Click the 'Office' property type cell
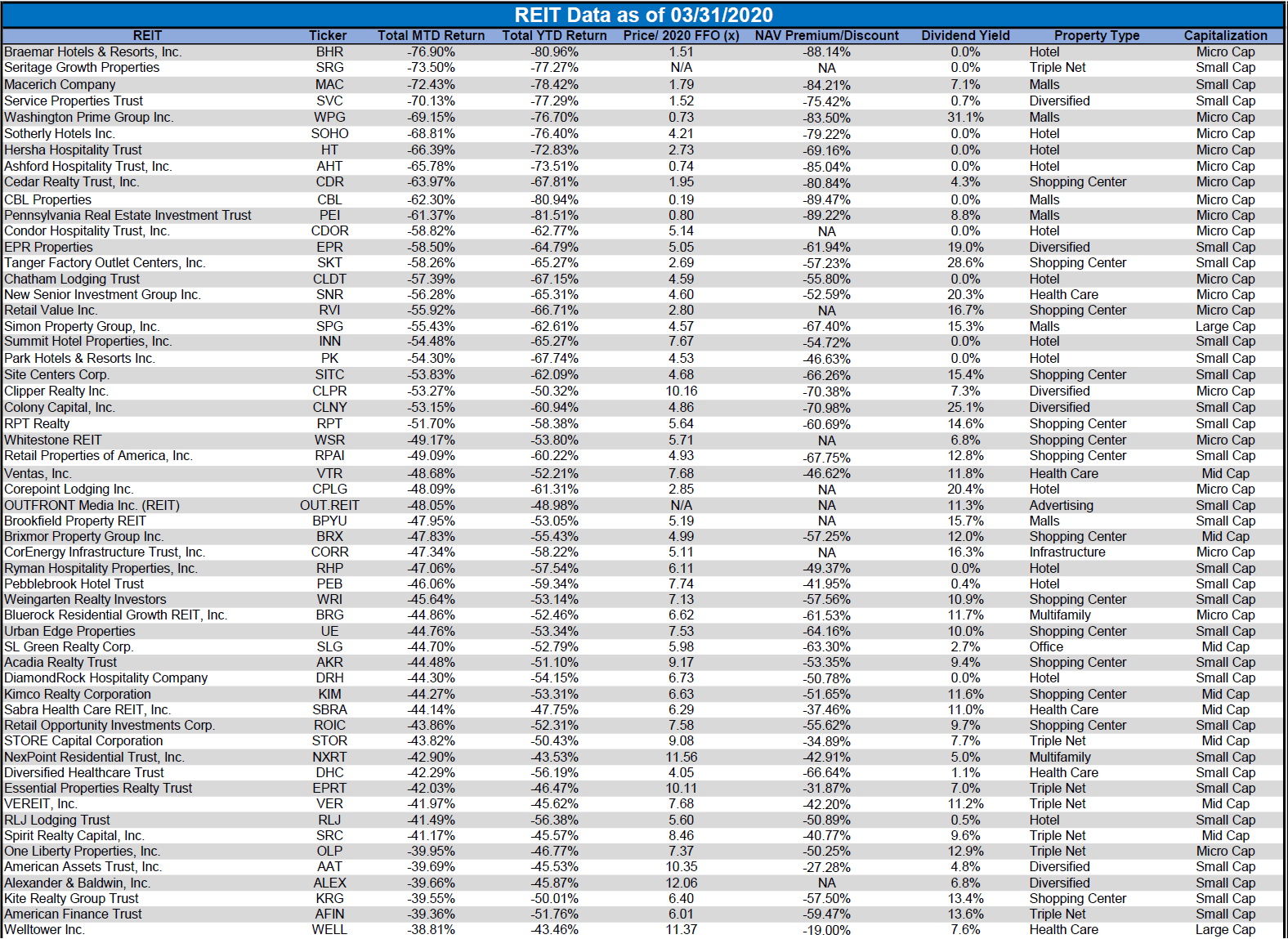 [1046, 647]
